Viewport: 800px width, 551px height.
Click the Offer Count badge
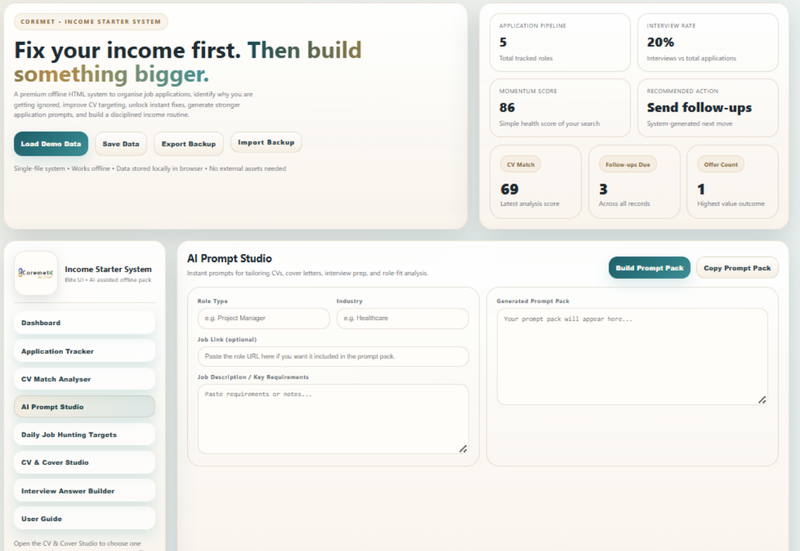point(720,164)
